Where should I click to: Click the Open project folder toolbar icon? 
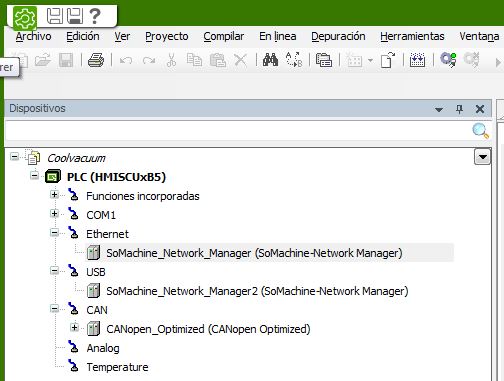click(x=43, y=60)
